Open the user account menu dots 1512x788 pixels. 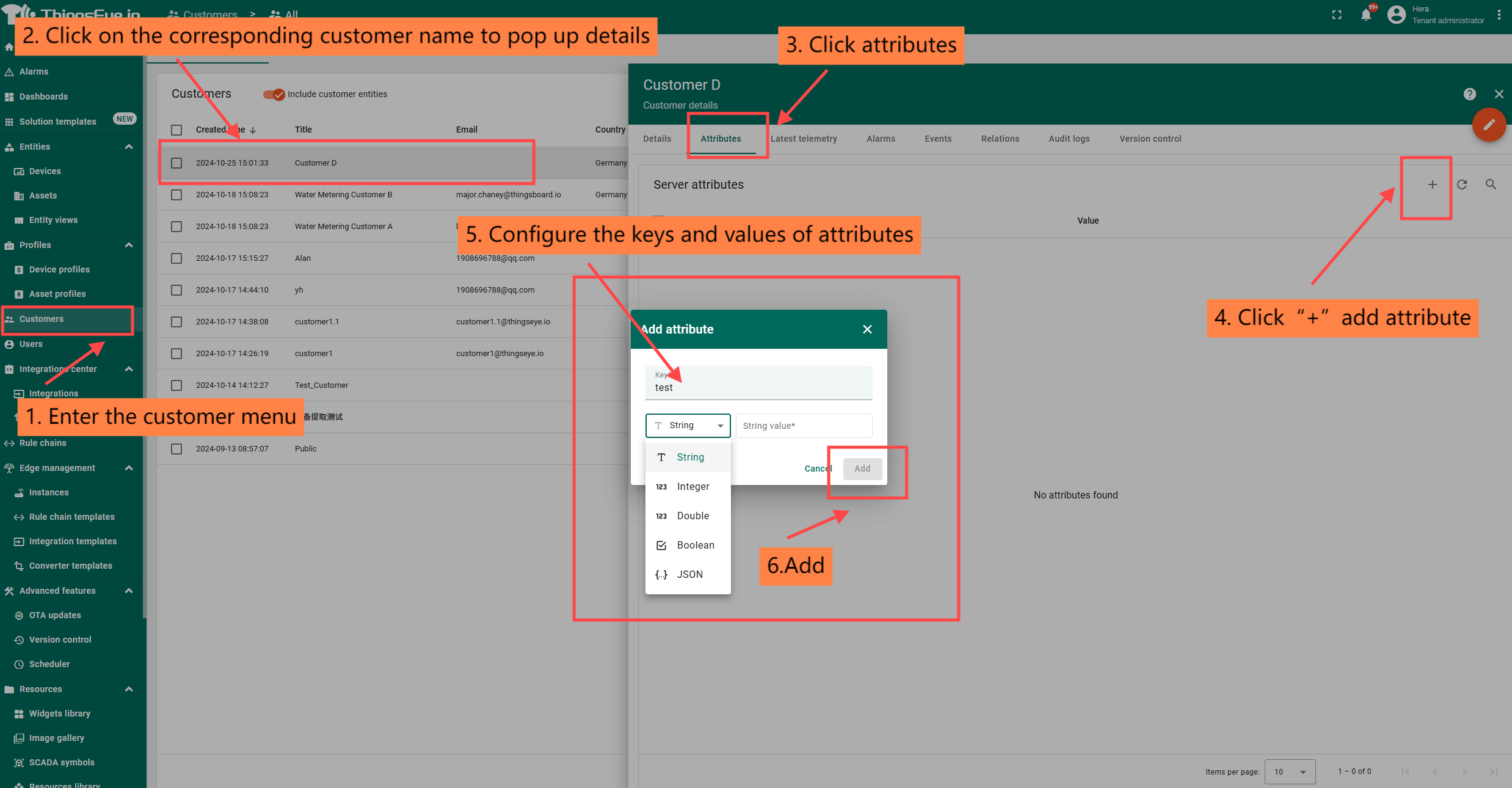point(1499,15)
